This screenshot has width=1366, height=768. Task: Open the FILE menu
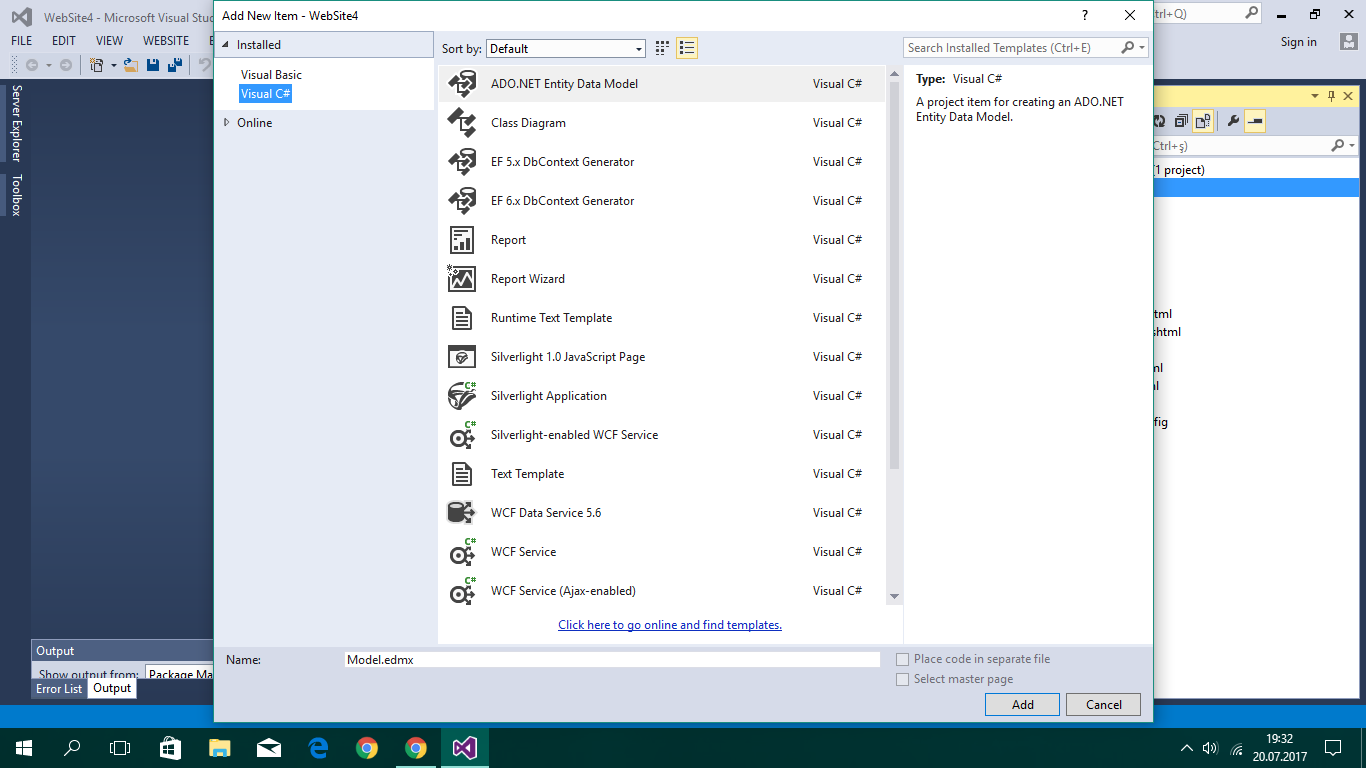click(21, 41)
